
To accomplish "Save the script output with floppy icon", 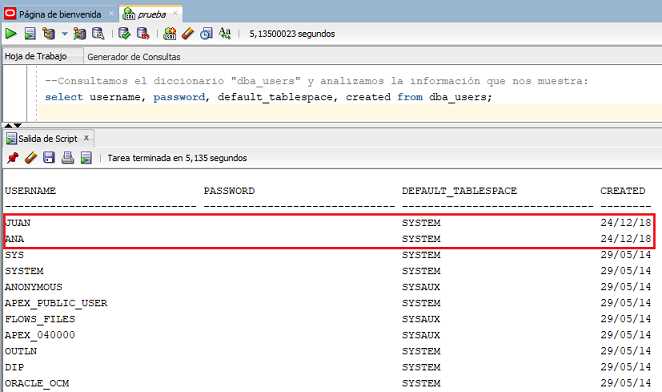I will pos(49,158).
